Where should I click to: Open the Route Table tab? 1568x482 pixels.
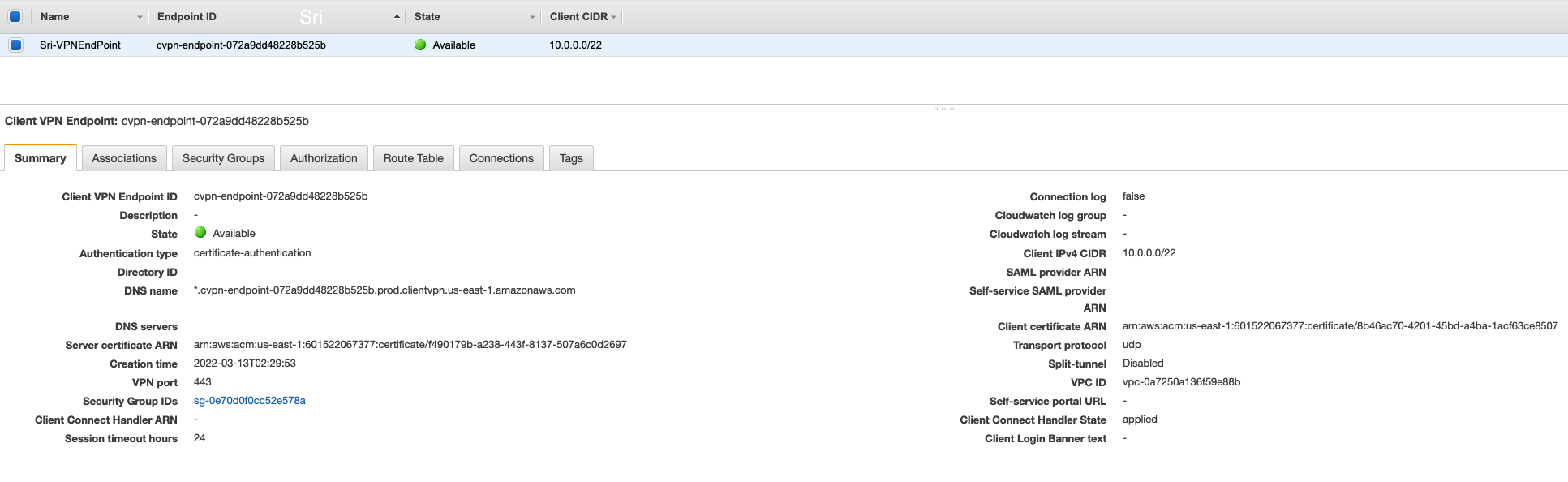point(414,158)
